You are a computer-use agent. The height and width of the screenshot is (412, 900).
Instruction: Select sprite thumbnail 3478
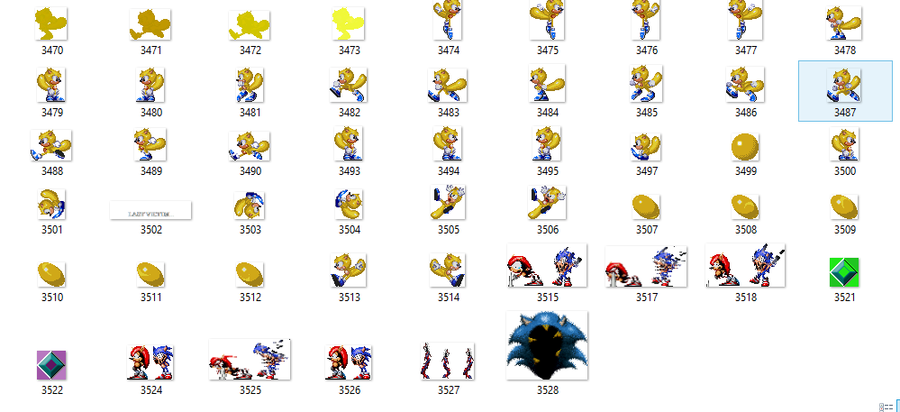pyautogui.click(x=844, y=24)
